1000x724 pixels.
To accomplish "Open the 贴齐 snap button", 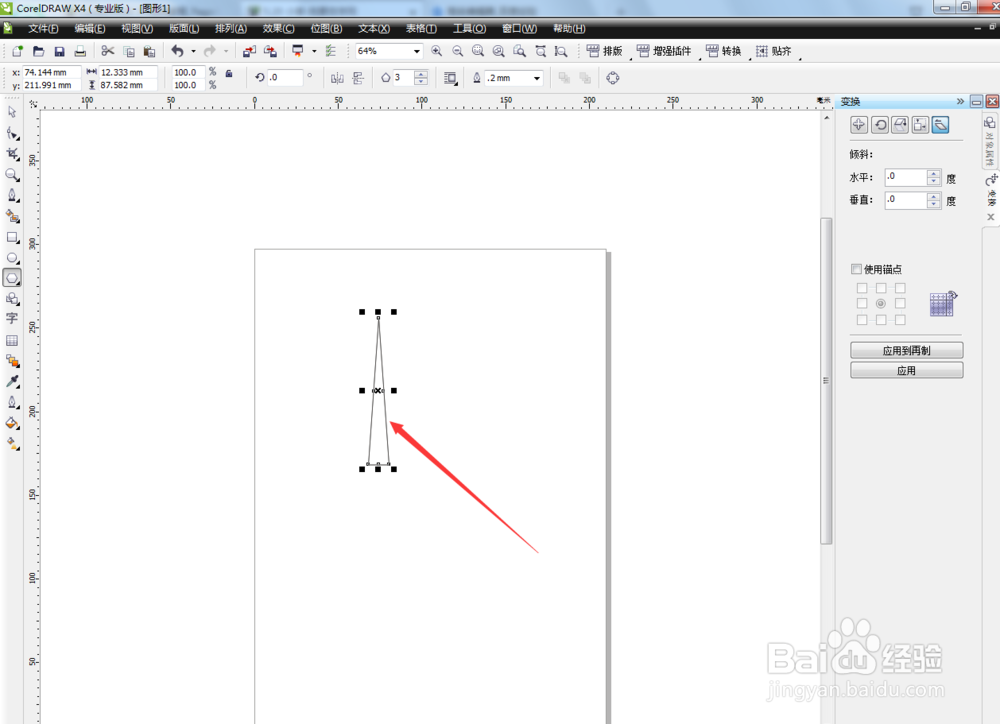I will pyautogui.click(x=774, y=51).
